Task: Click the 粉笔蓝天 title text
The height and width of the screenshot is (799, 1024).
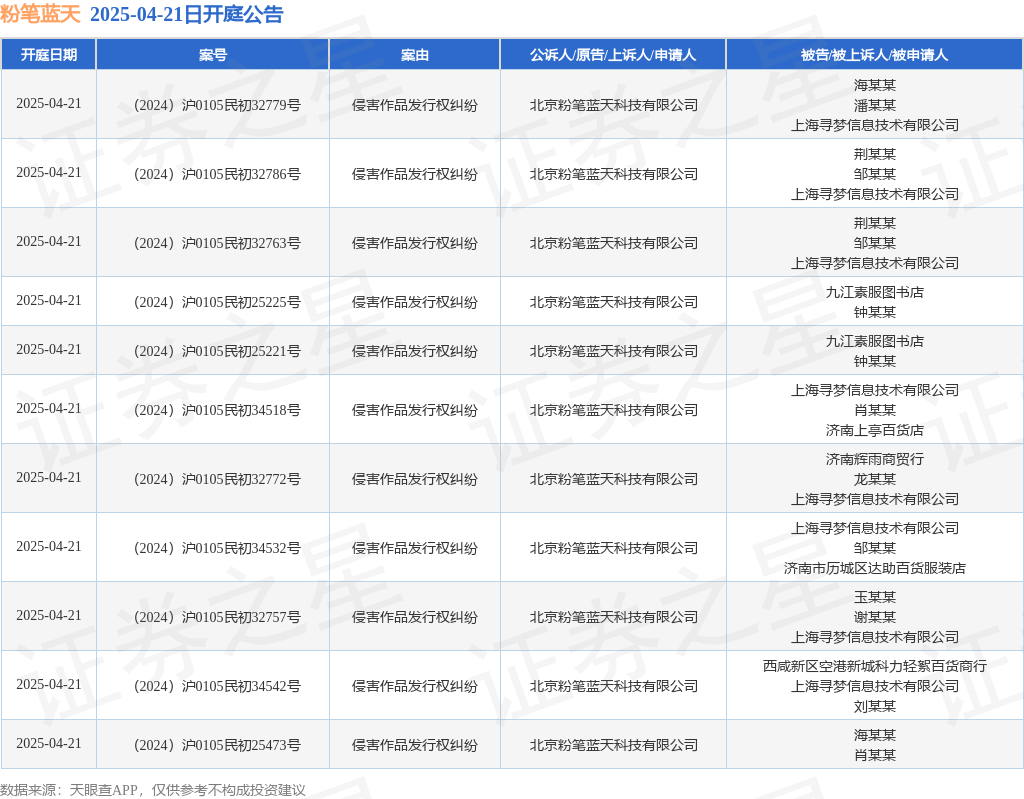Action: point(40,14)
